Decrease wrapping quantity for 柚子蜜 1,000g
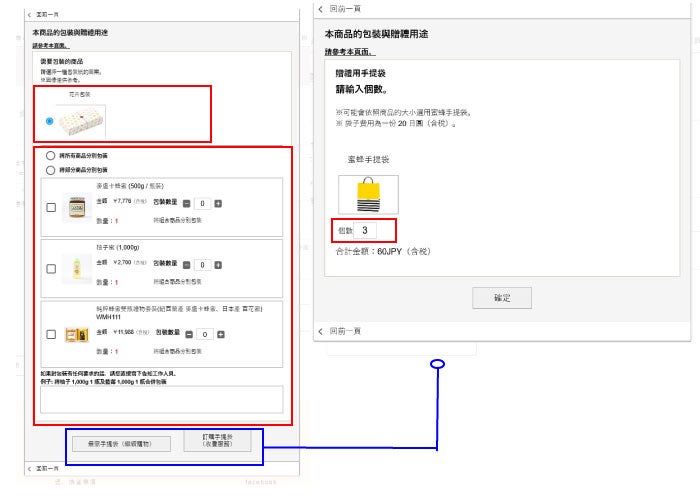 186,265
